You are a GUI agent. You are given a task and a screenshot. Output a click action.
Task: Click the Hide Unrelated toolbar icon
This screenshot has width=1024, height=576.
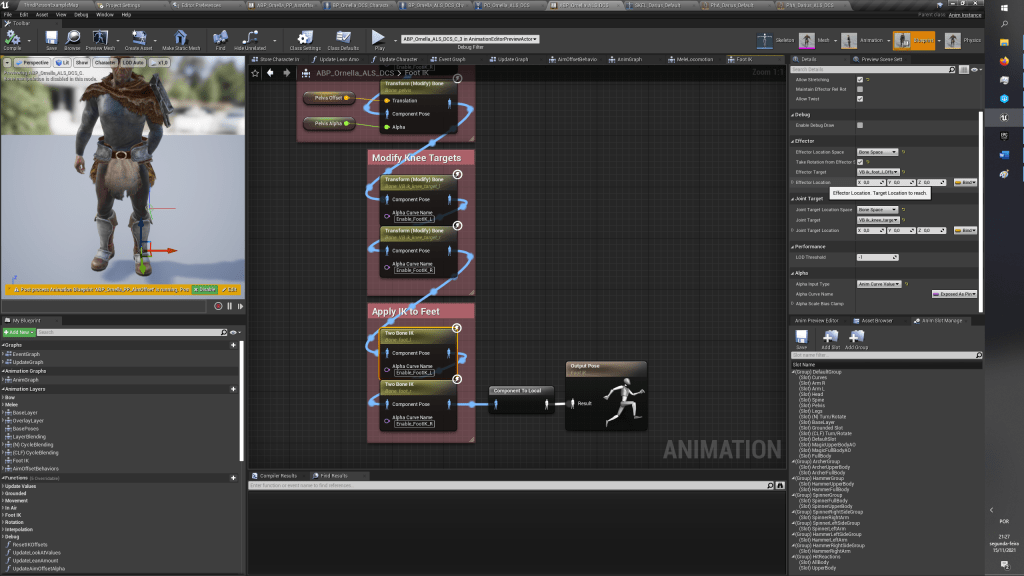pos(250,40)
